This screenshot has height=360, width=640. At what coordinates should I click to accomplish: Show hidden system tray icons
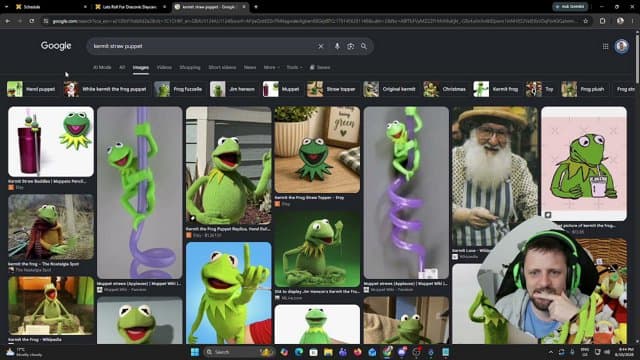[551, 352]
